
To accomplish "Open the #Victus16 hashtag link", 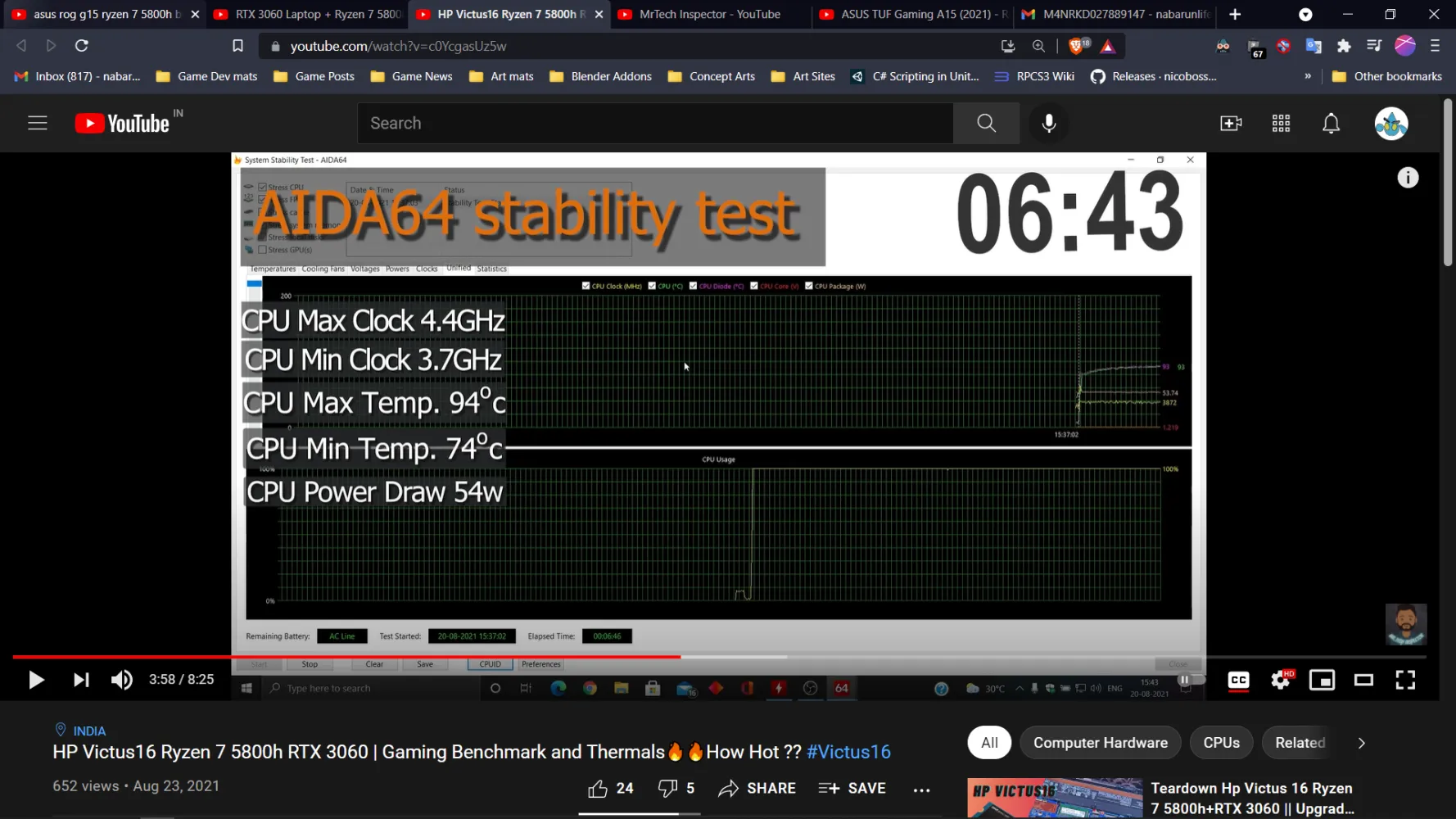I will click(848, 752).
